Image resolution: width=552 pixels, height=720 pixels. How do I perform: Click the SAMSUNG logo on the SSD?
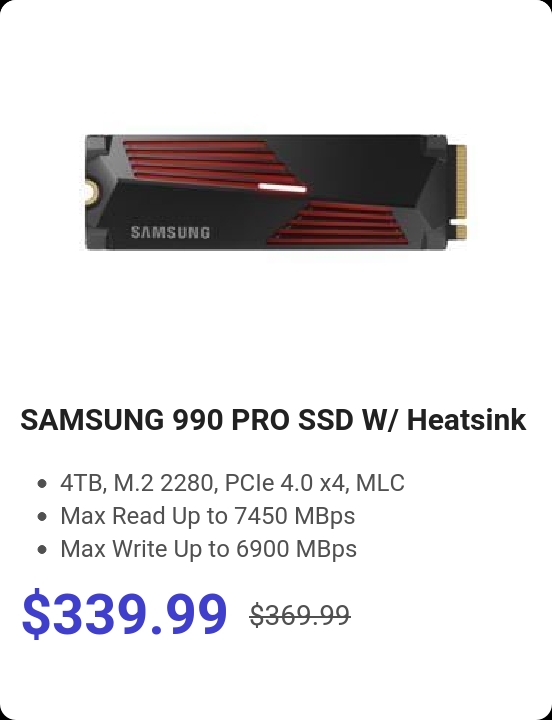click(170, 232)
